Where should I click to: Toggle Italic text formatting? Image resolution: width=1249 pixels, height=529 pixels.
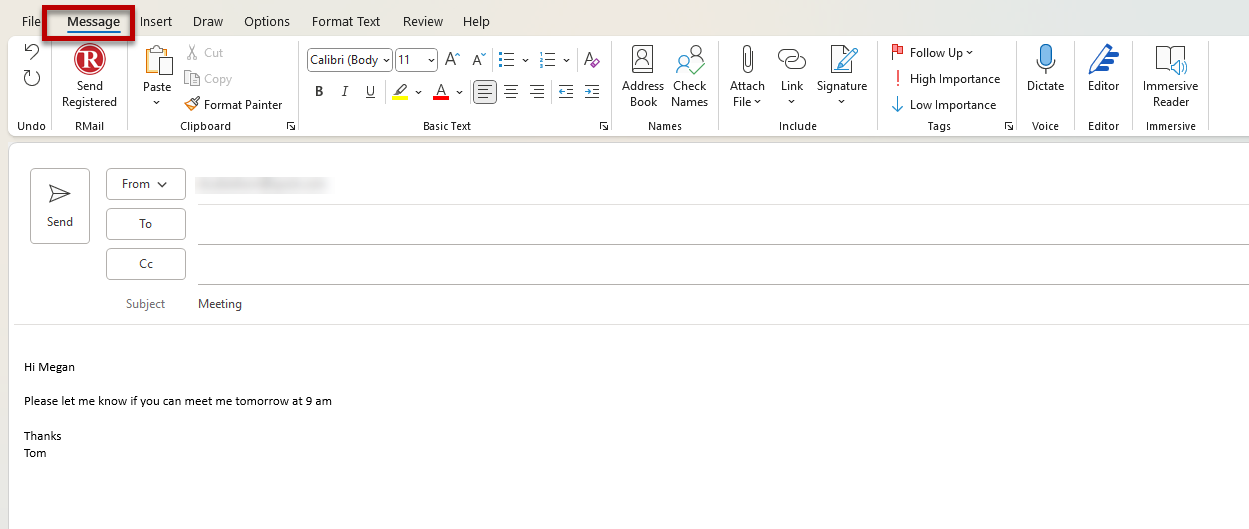(x=345, y=92)
